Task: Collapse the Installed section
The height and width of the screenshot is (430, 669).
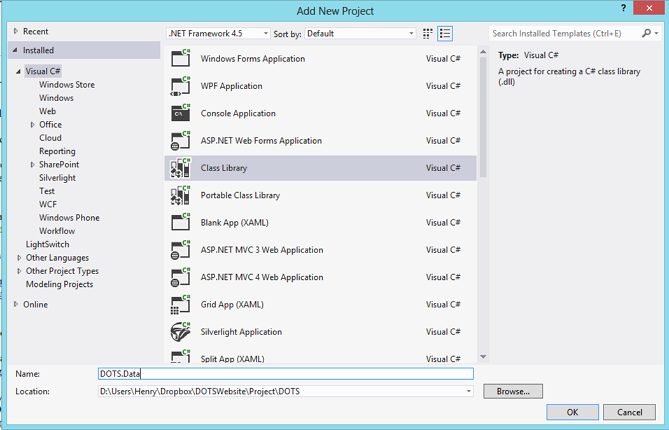Action: pos(15,50)
